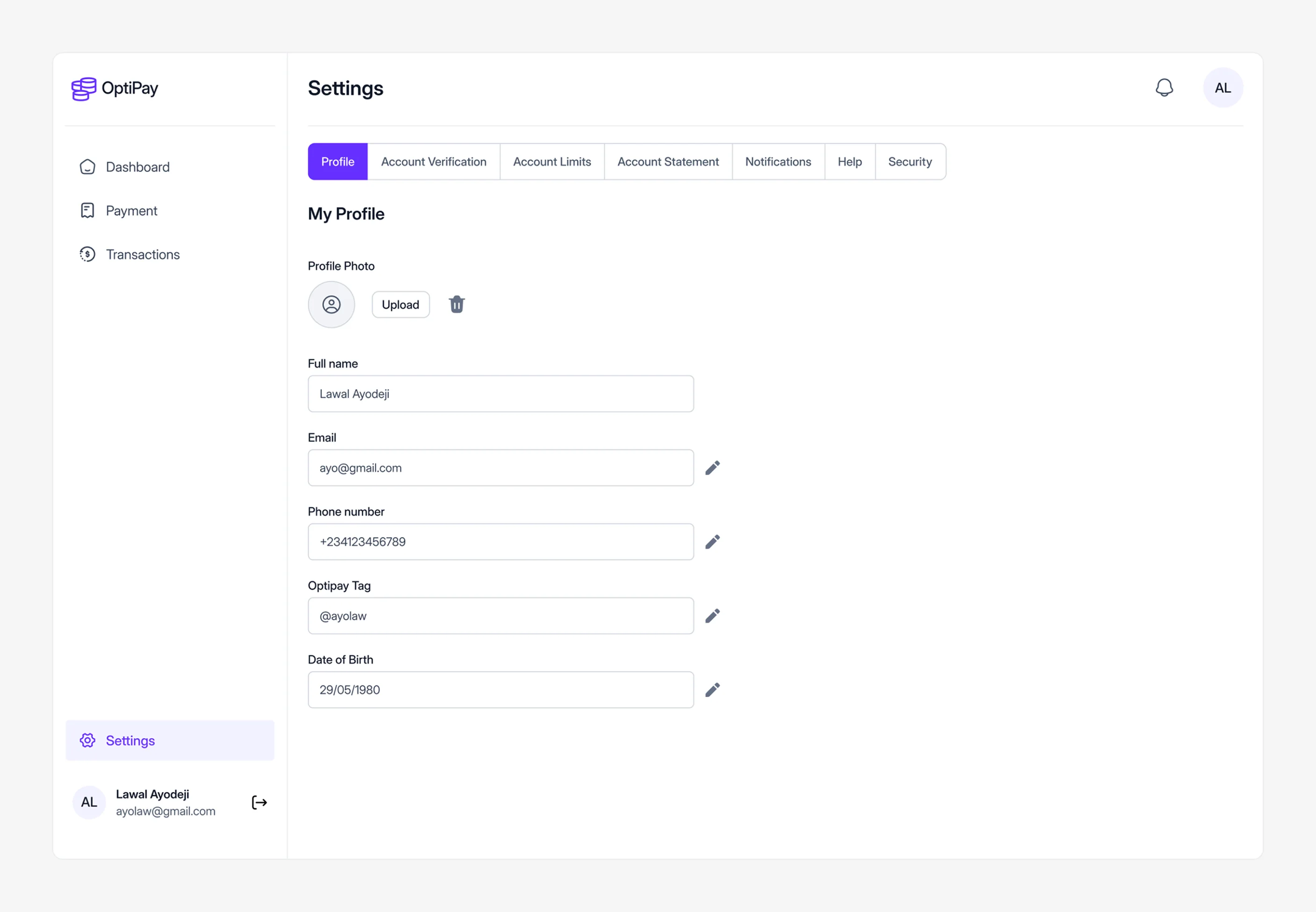Click the Settings page heading
The image size is (1316, 912).
[x=346, y=89]
